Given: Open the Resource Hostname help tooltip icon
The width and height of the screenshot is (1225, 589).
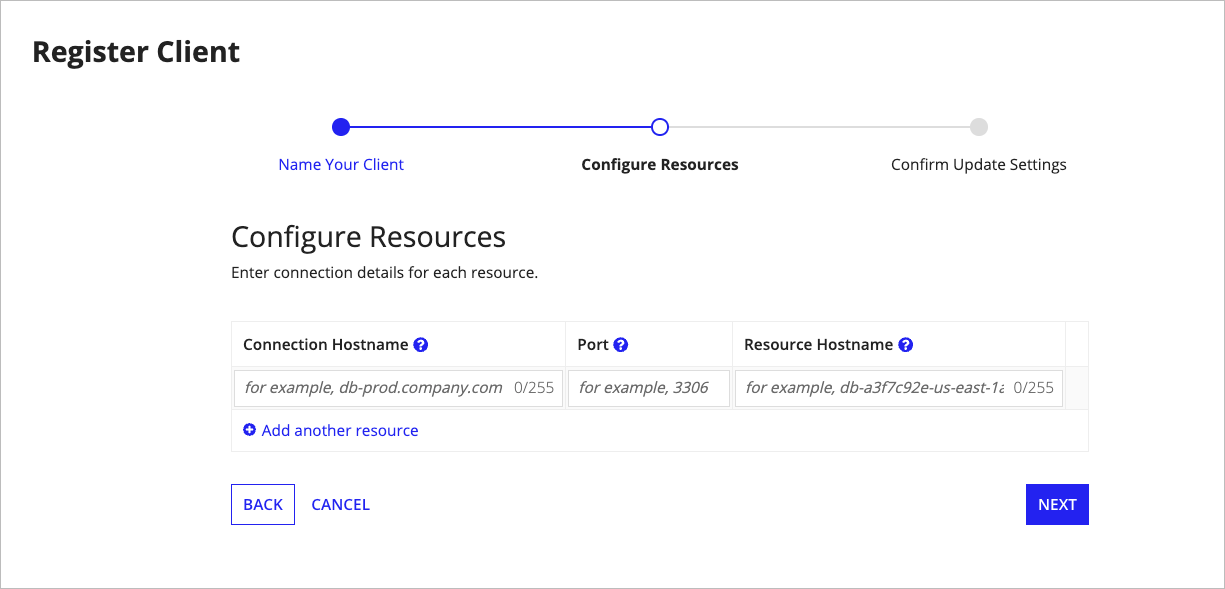Looking at the screenshot, I should 906,345.
